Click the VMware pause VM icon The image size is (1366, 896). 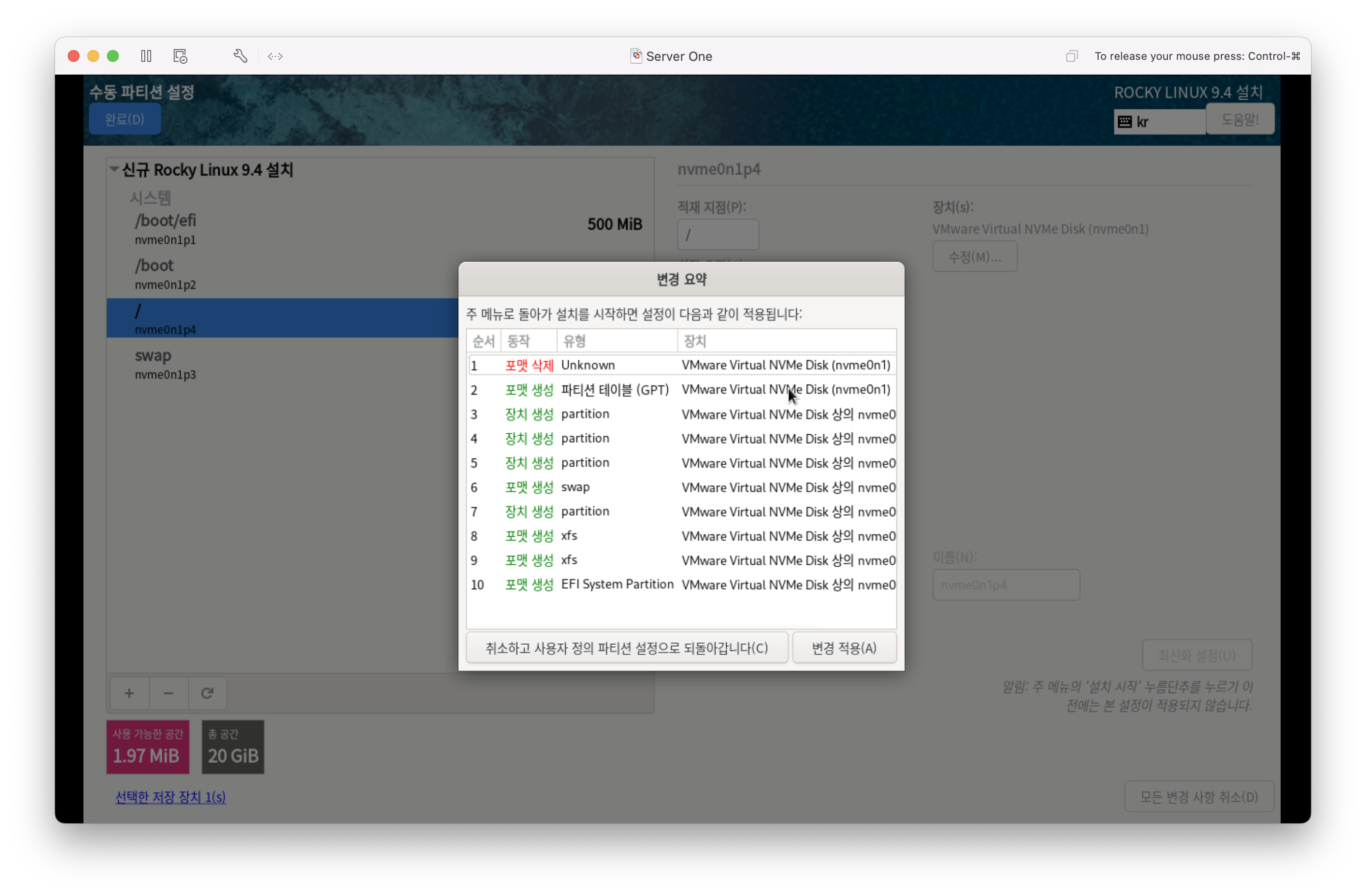[x=146, y=56]
